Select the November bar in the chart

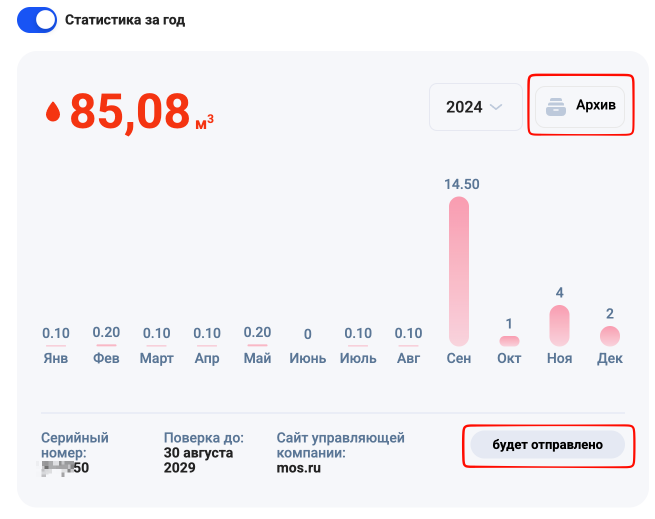(x=560, y=325)
